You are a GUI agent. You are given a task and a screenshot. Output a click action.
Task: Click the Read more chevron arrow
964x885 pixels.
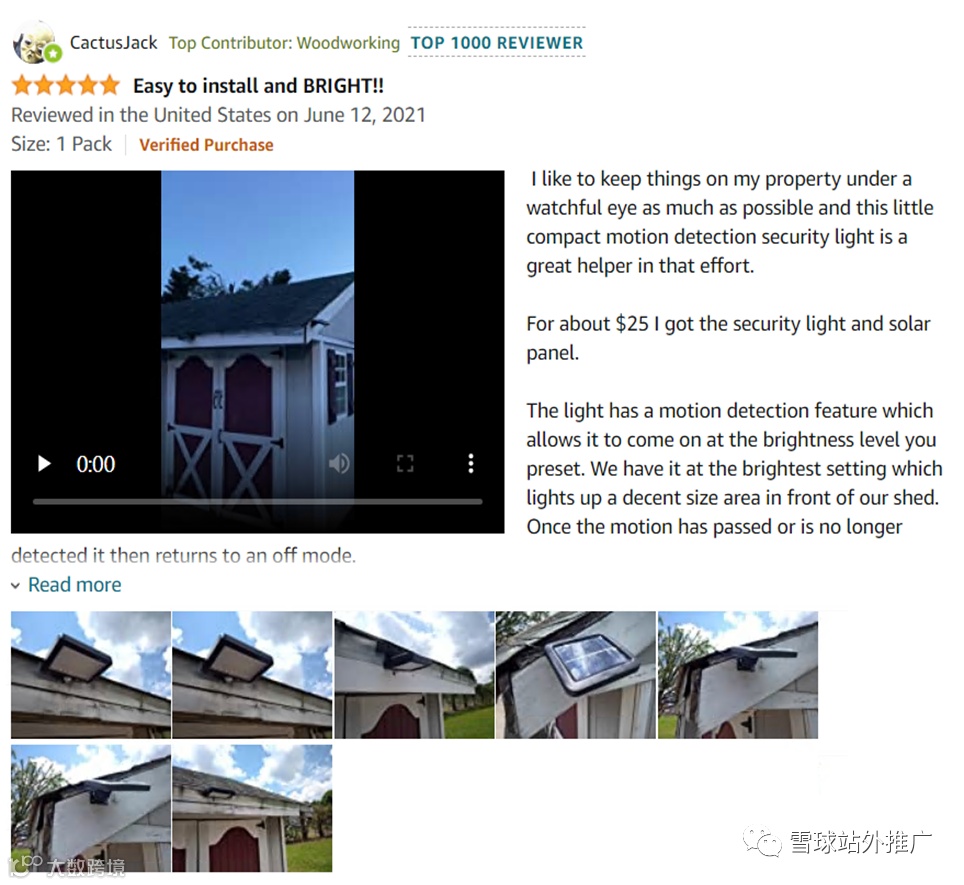[16, 586]
